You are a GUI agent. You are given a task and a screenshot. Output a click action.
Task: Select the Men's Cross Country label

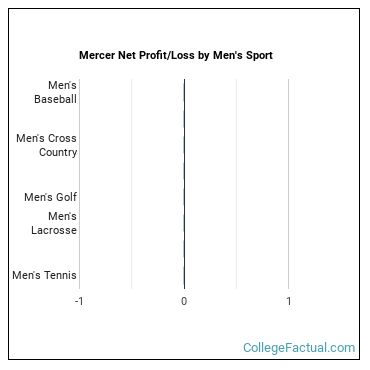[x=46, y=145]
